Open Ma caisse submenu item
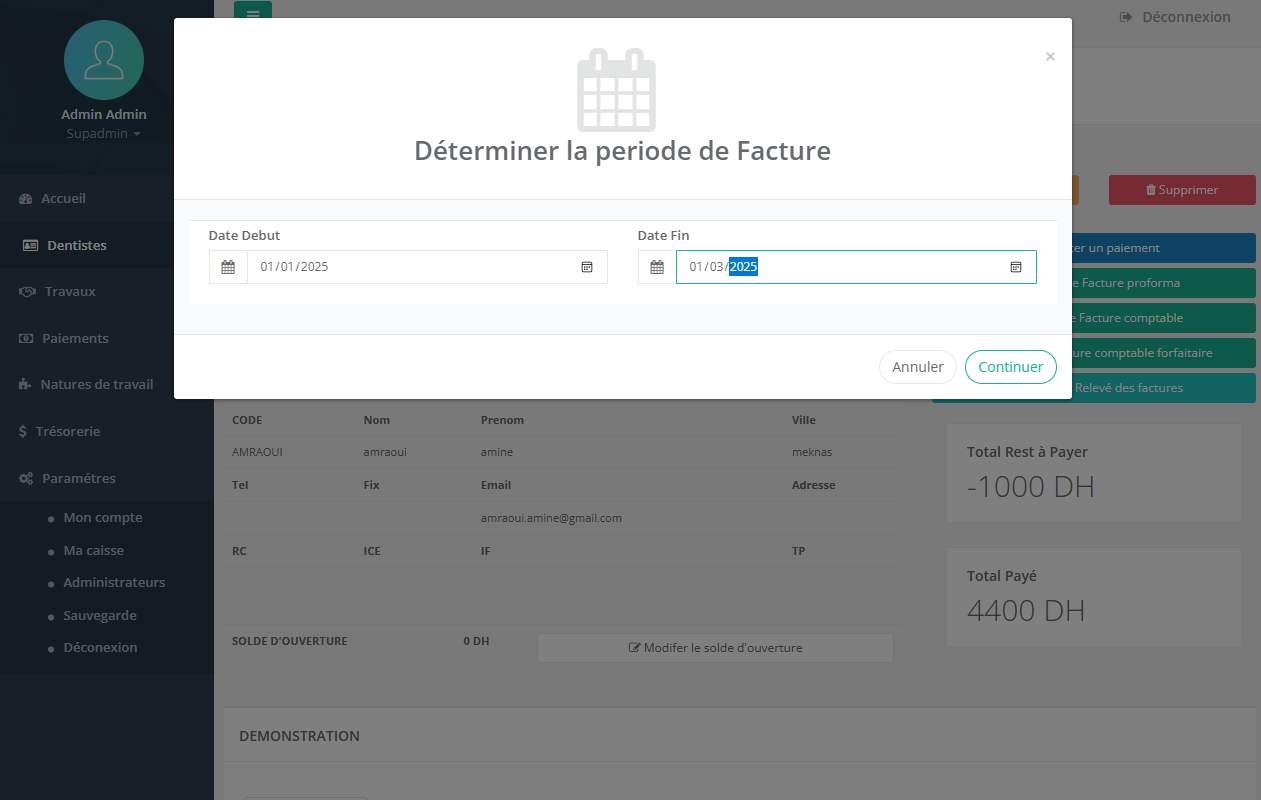Screen dimensions: 1261x800 pyautogui.click(x=93, y=550)
